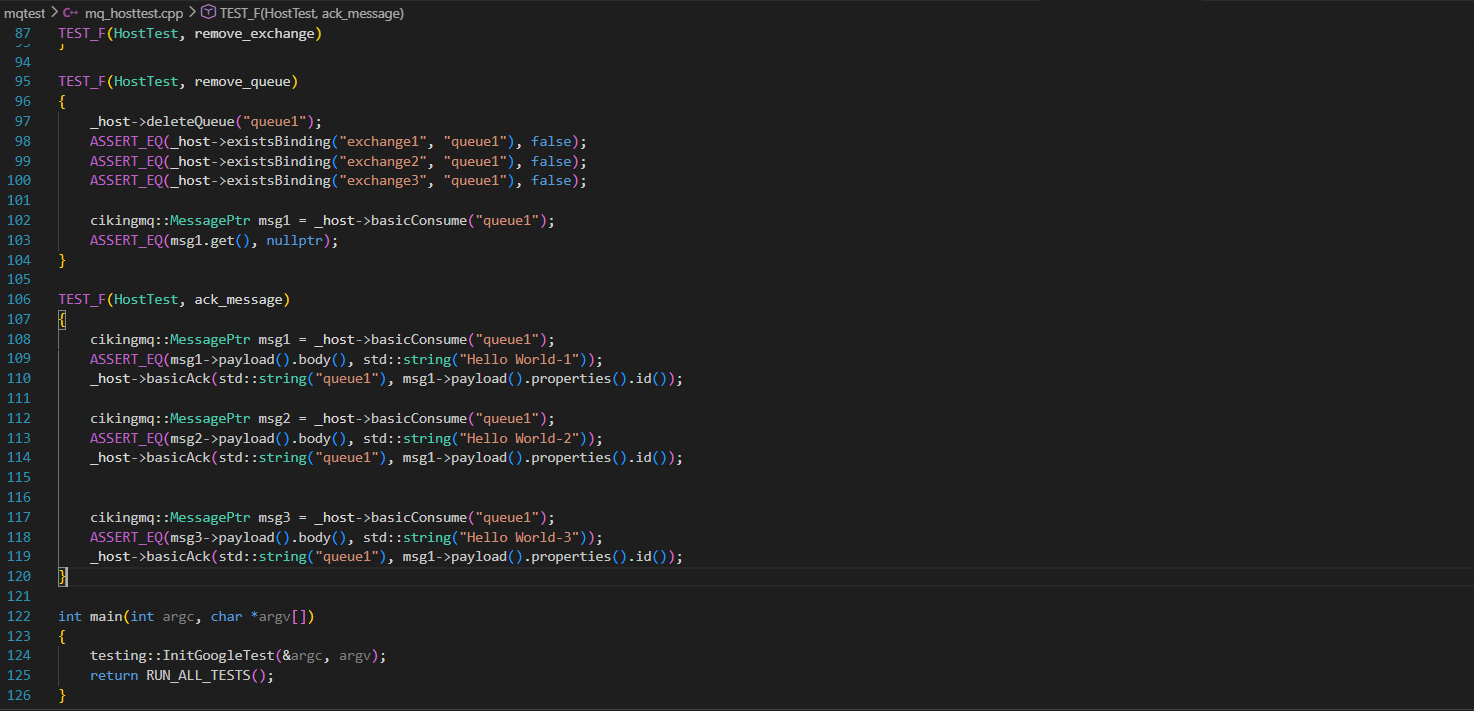Click the msg3 variable declaration on line 117
The height and width of the screenshot is (711, 1474).
click(274, 517)
